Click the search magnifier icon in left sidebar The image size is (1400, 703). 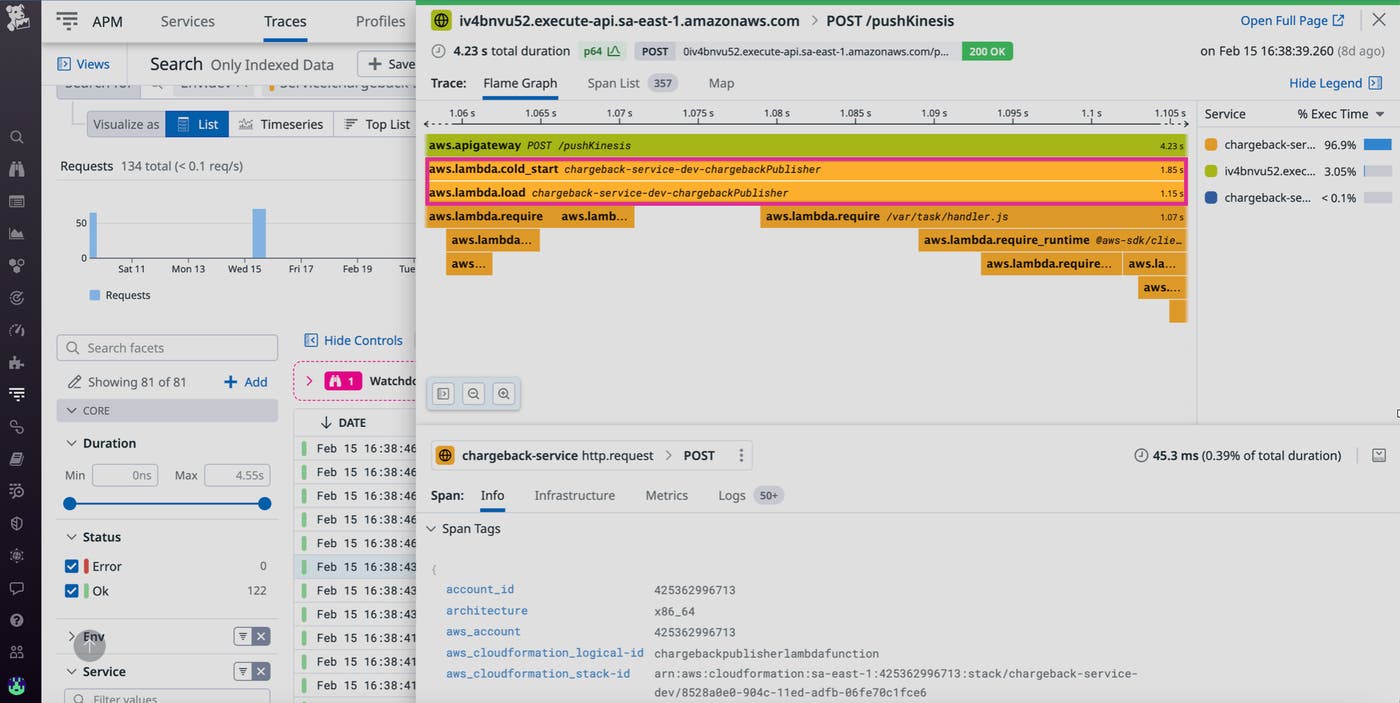pos(16,137)
